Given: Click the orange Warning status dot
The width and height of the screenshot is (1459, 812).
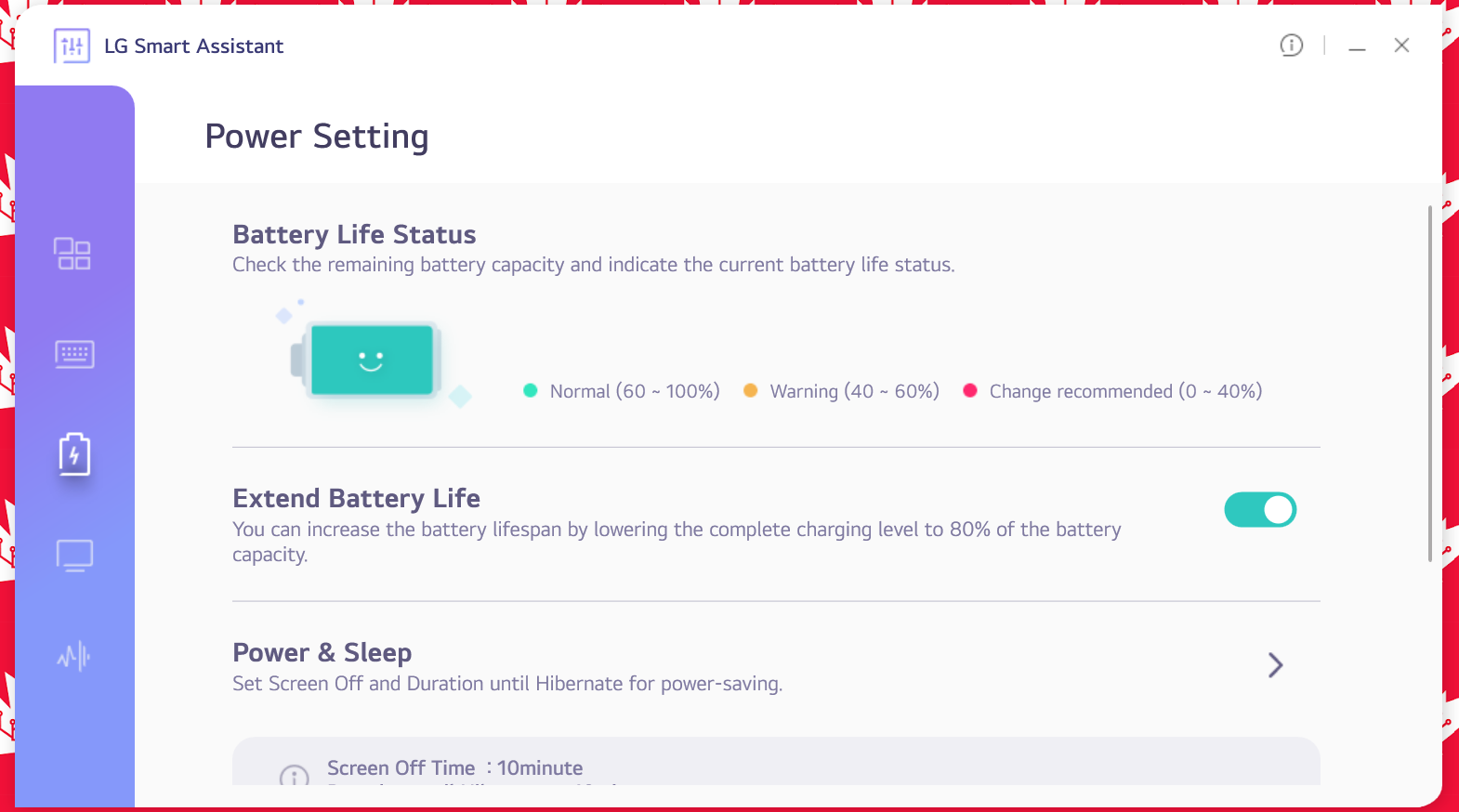Looking at the screenshot, I should 751,391.
